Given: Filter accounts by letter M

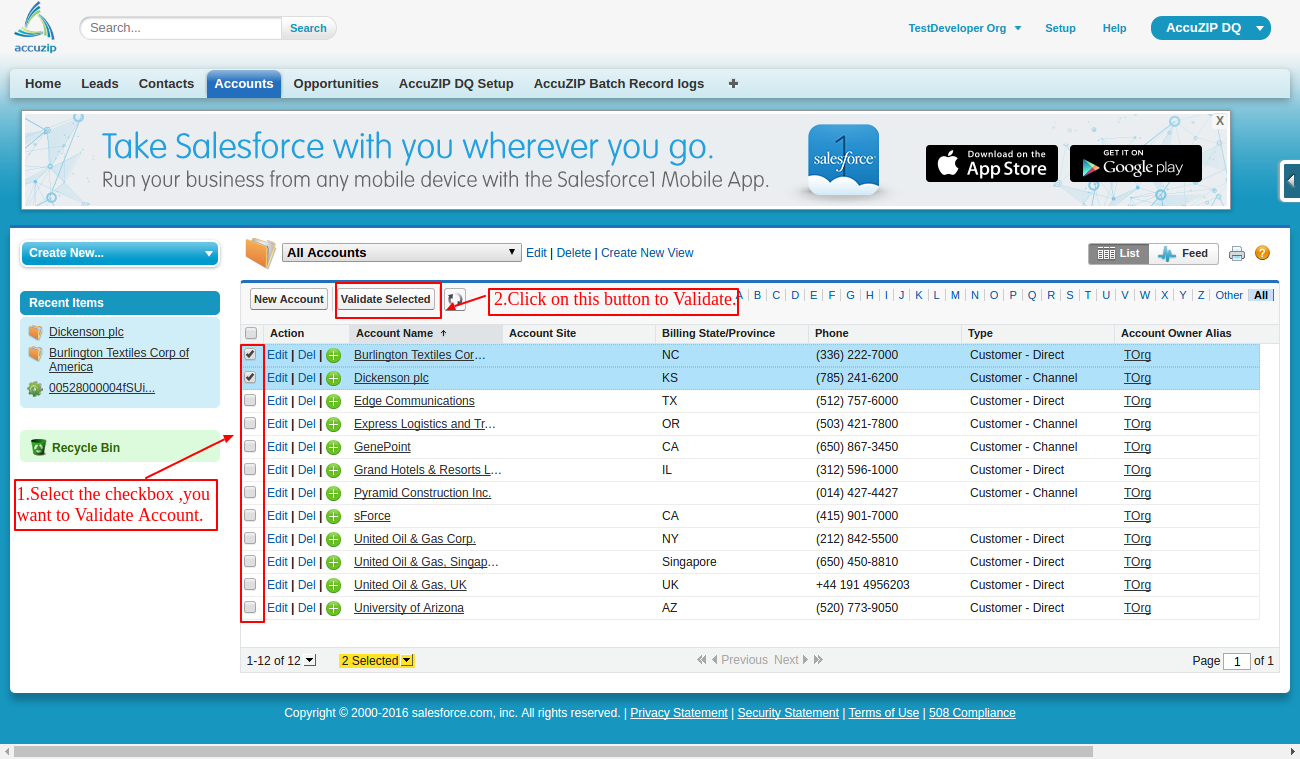Looking at the screenshot, I should click(955, 295).
